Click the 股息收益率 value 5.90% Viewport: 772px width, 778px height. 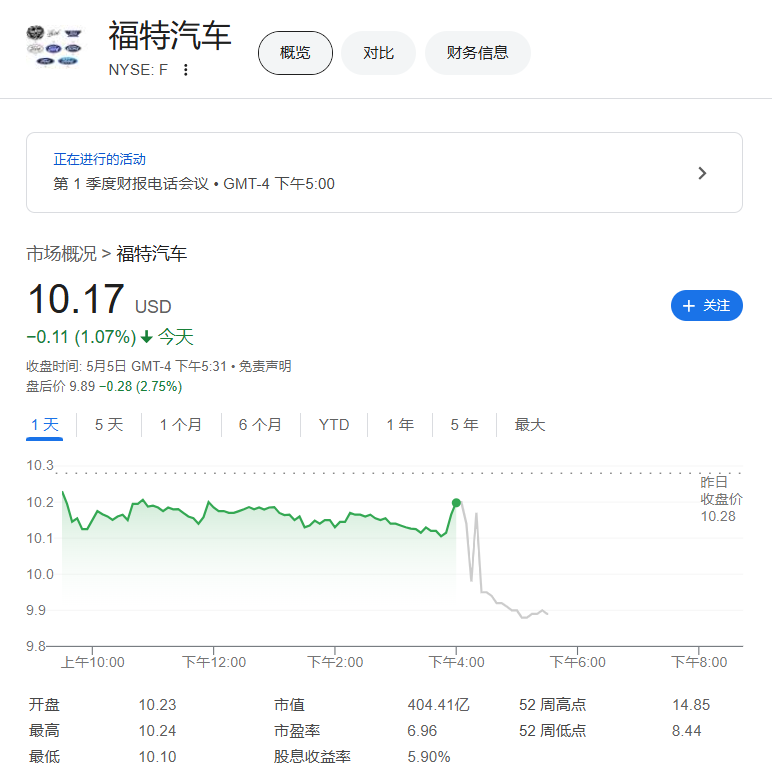click(429, 757)
